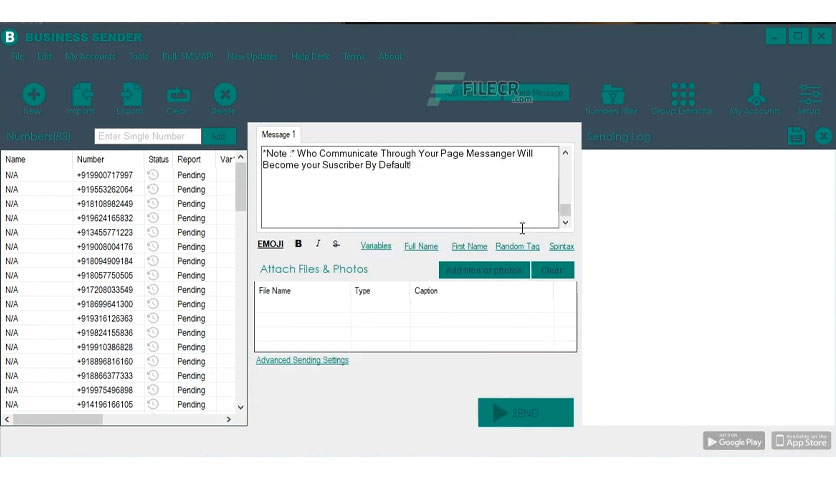836x484 pixels.
Task: Open the Edit menu
Action: click(x=45, y=56)
